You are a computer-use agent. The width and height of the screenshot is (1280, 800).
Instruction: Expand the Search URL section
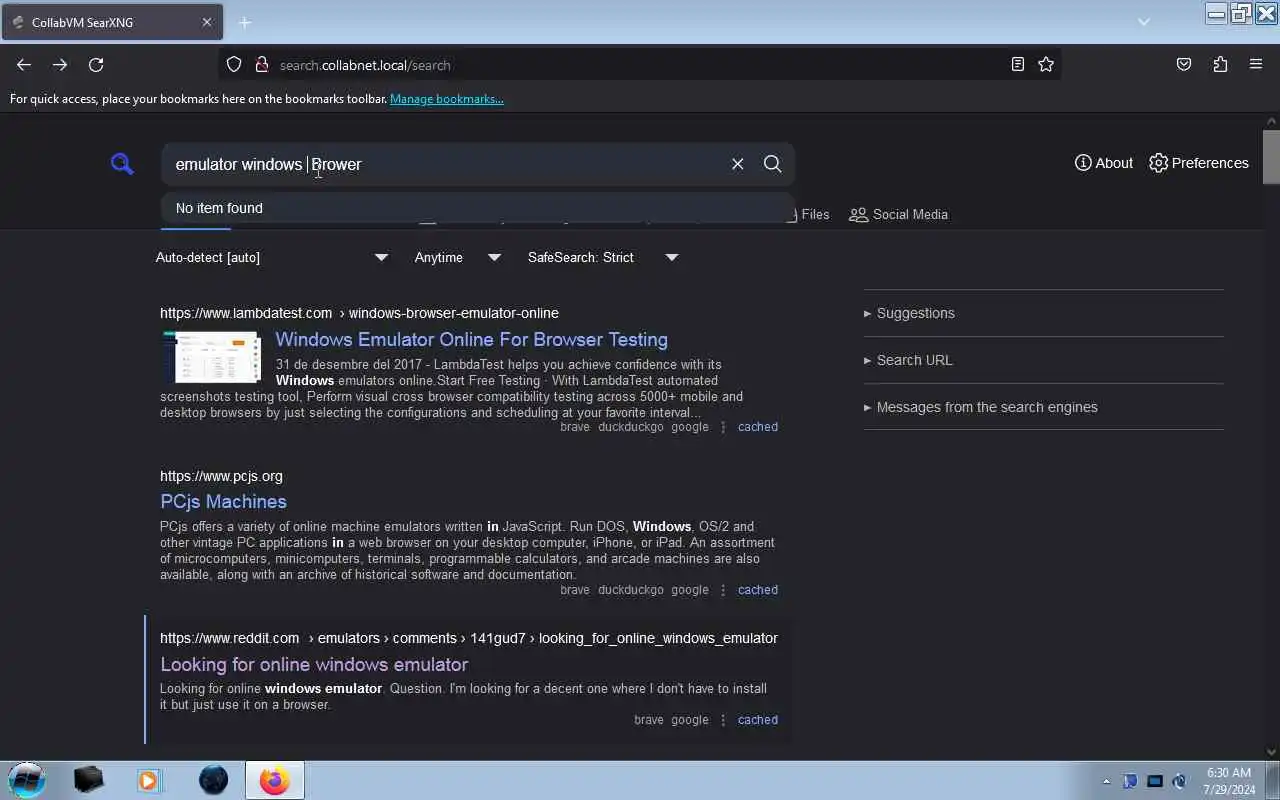click(x=908, y=360)
